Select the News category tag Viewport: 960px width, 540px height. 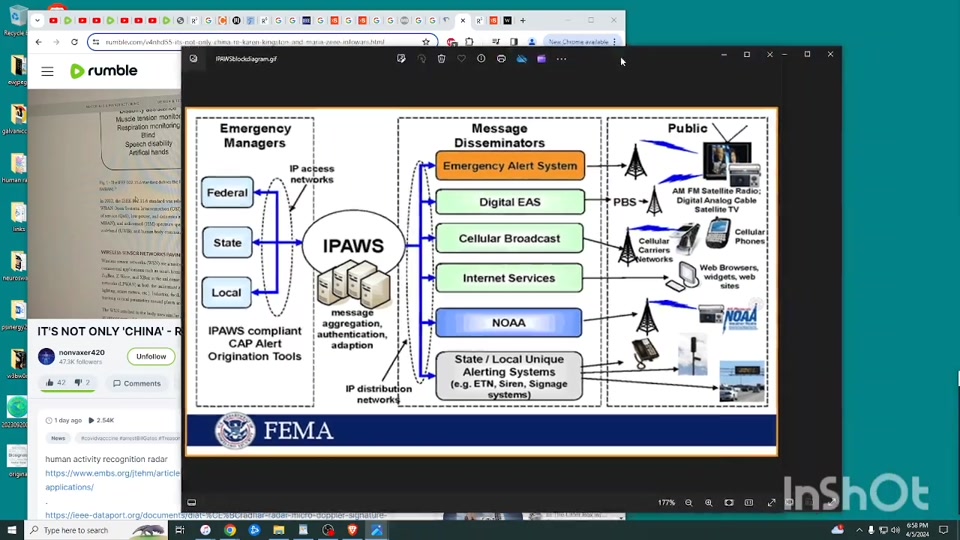pos(58,438)
